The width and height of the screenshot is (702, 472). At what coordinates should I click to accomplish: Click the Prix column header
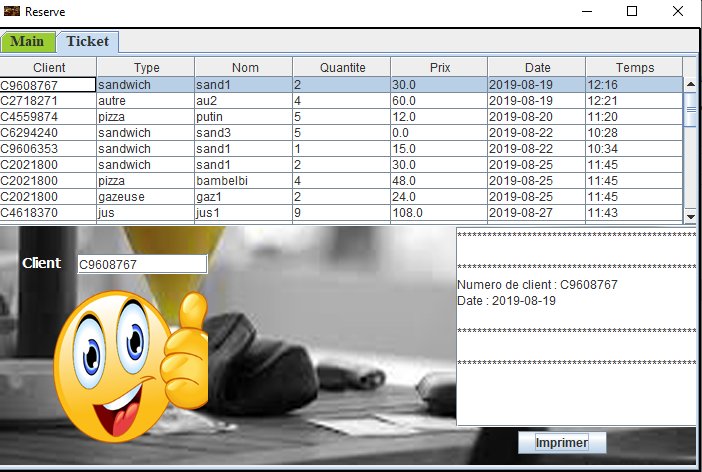[439, 67]
